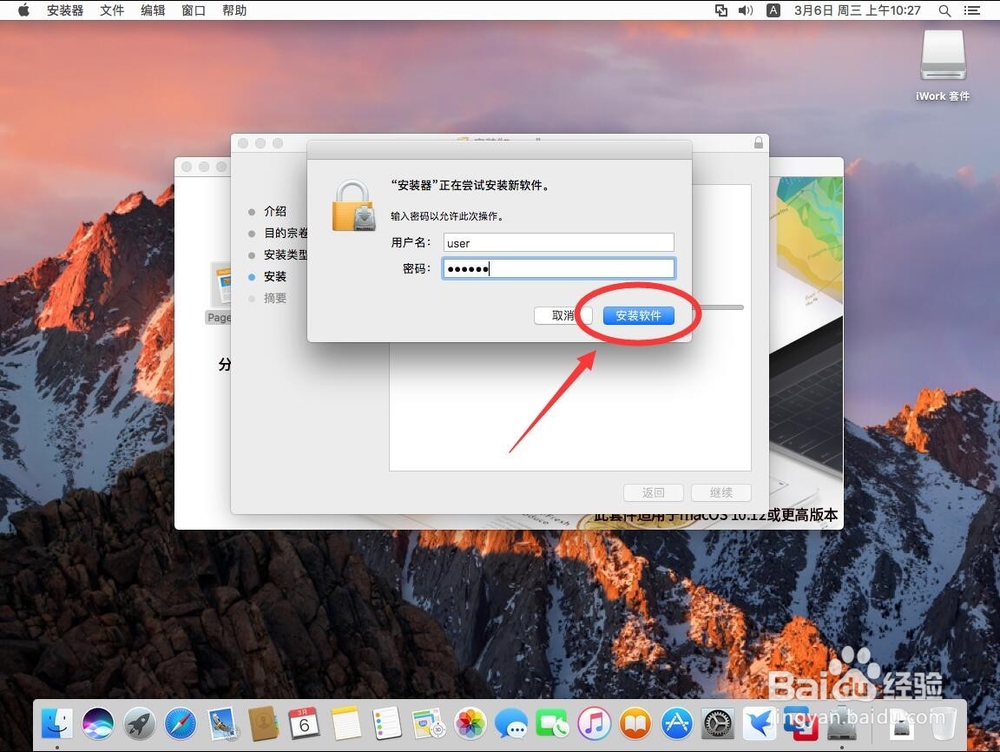The height and width of the screenshot is (752, 1000).
Task: Select 摘要 step in installer sidebar
Action: [275, 298]
